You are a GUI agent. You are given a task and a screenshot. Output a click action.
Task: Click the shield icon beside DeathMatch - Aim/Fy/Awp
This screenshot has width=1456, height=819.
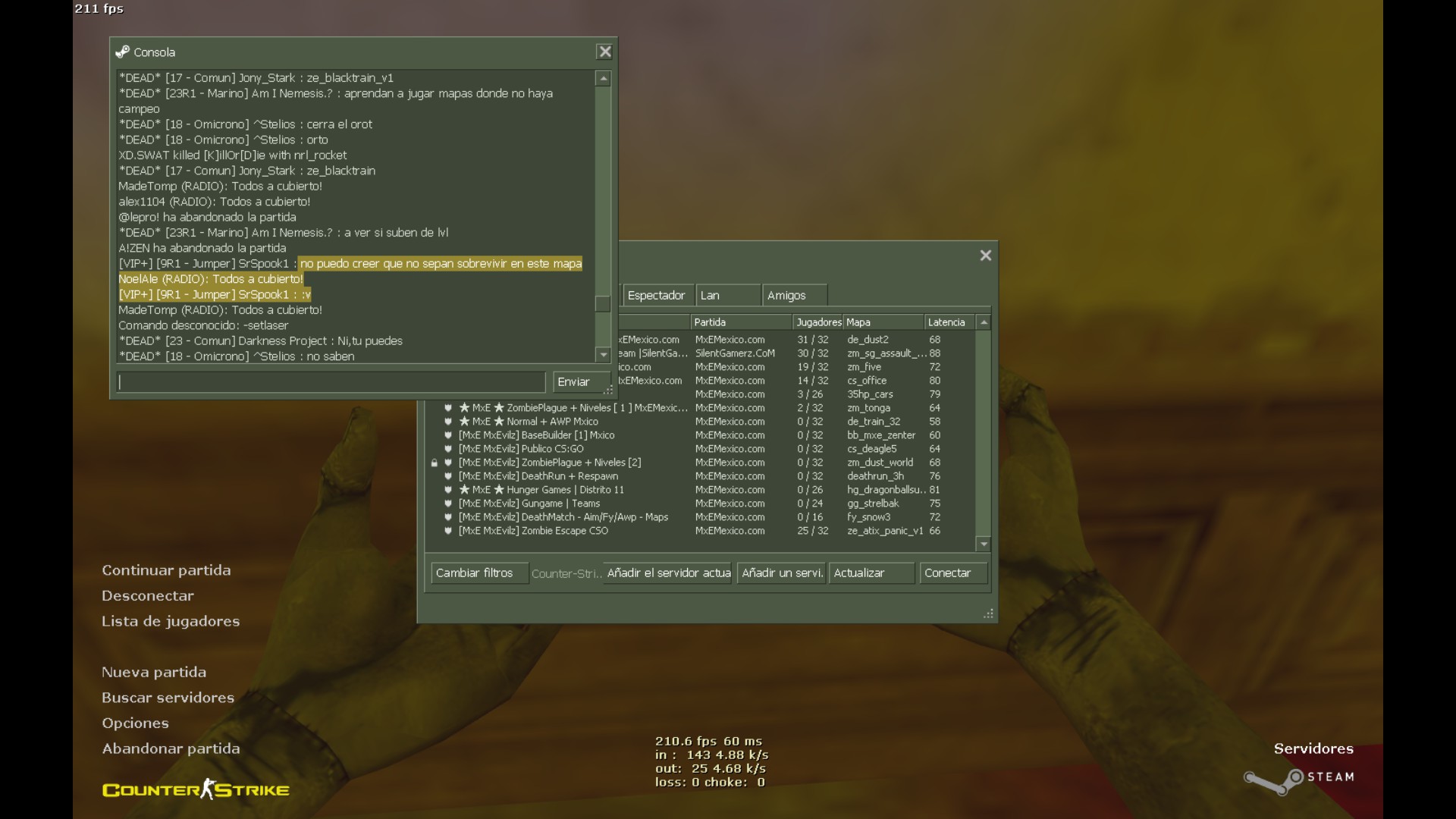click(x=448, y=517)
